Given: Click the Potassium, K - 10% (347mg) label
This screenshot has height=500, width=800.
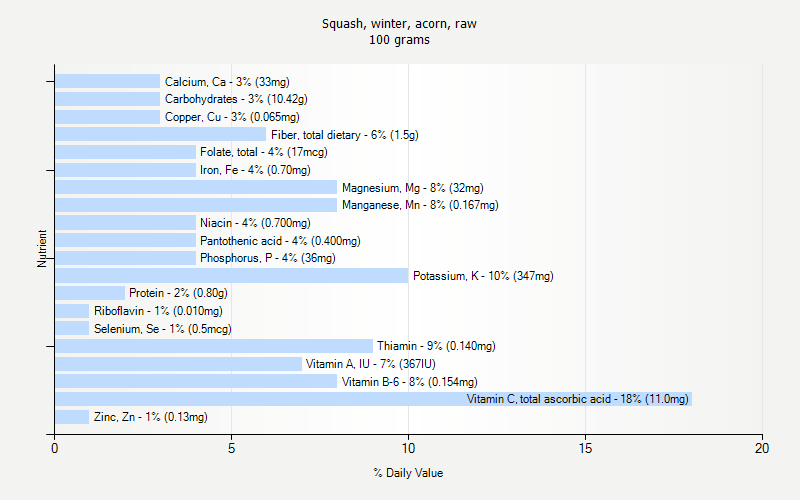Looking at the screenshot, I should (483, 276).
